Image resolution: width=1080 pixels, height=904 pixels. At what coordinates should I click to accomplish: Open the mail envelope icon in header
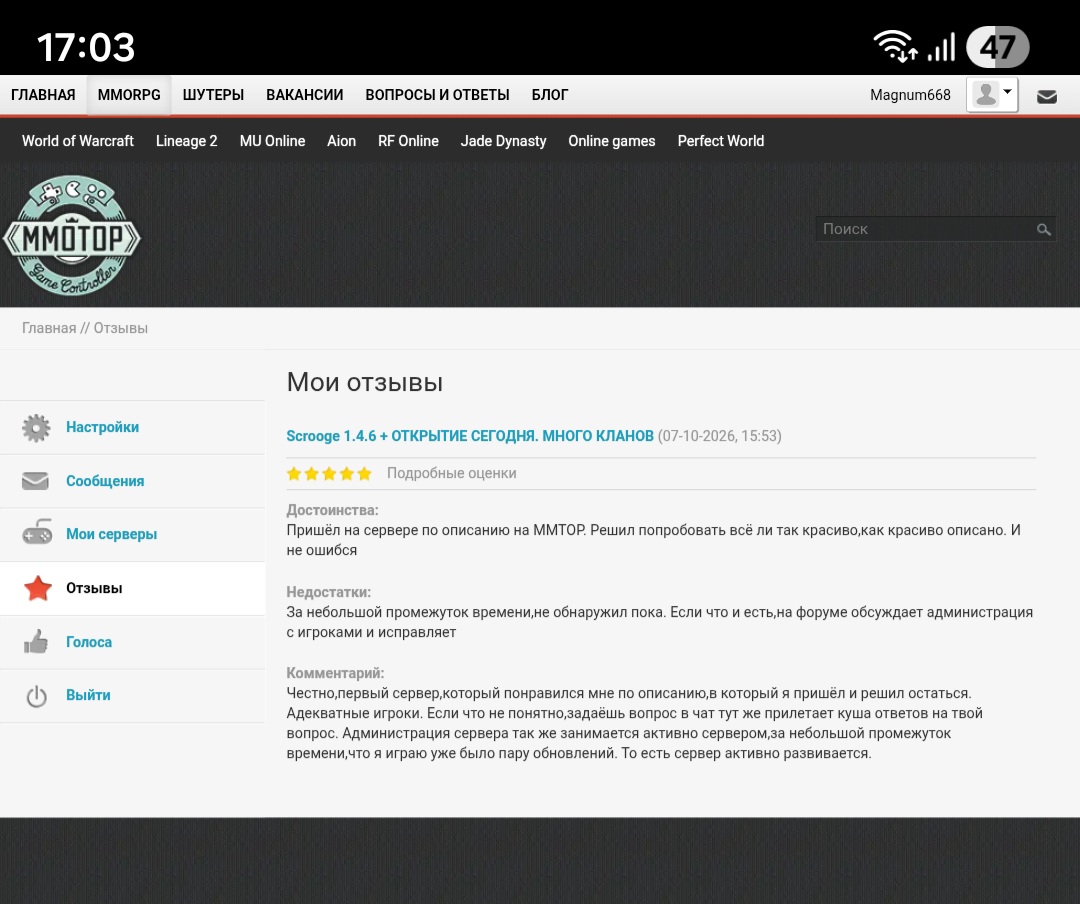point(1047,96)
